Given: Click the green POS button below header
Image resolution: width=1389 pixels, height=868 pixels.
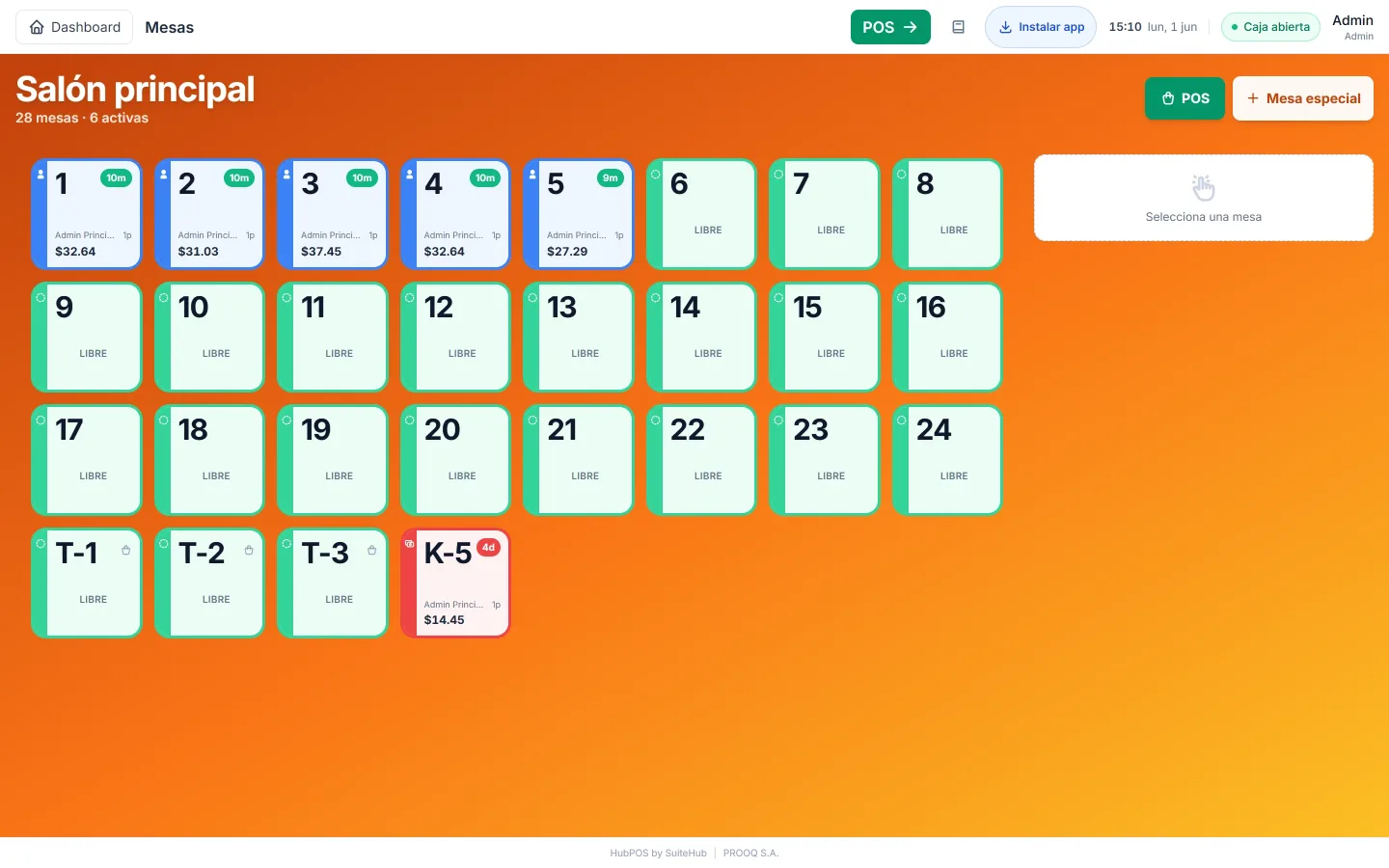Looking at the screenshot, I should [x=1185, y=98].
